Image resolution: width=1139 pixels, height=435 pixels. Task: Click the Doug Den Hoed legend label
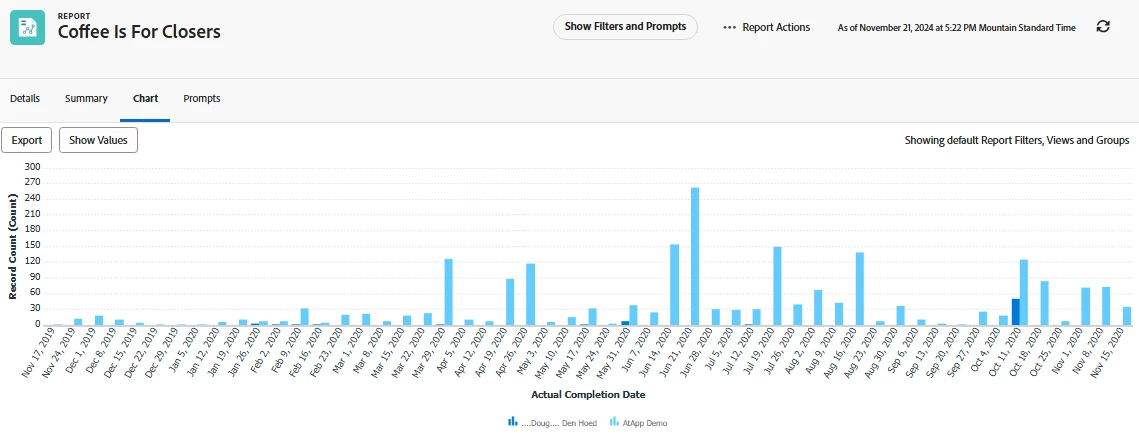(559, 423)
